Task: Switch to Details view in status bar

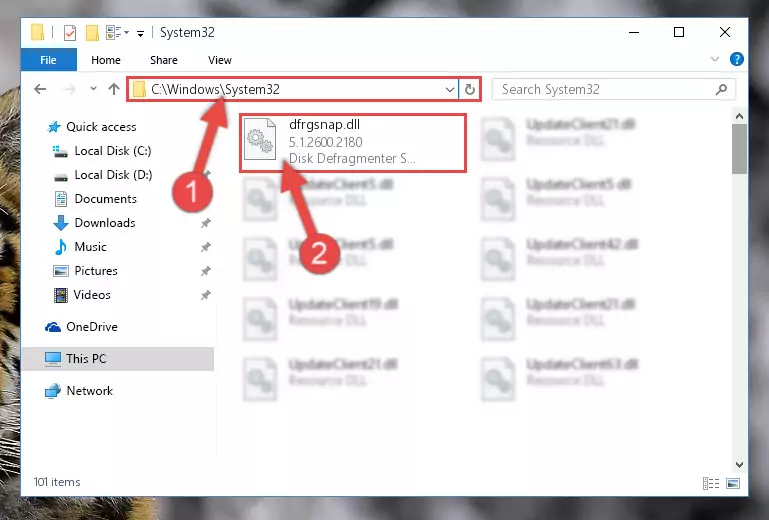Action: point(711,484)
